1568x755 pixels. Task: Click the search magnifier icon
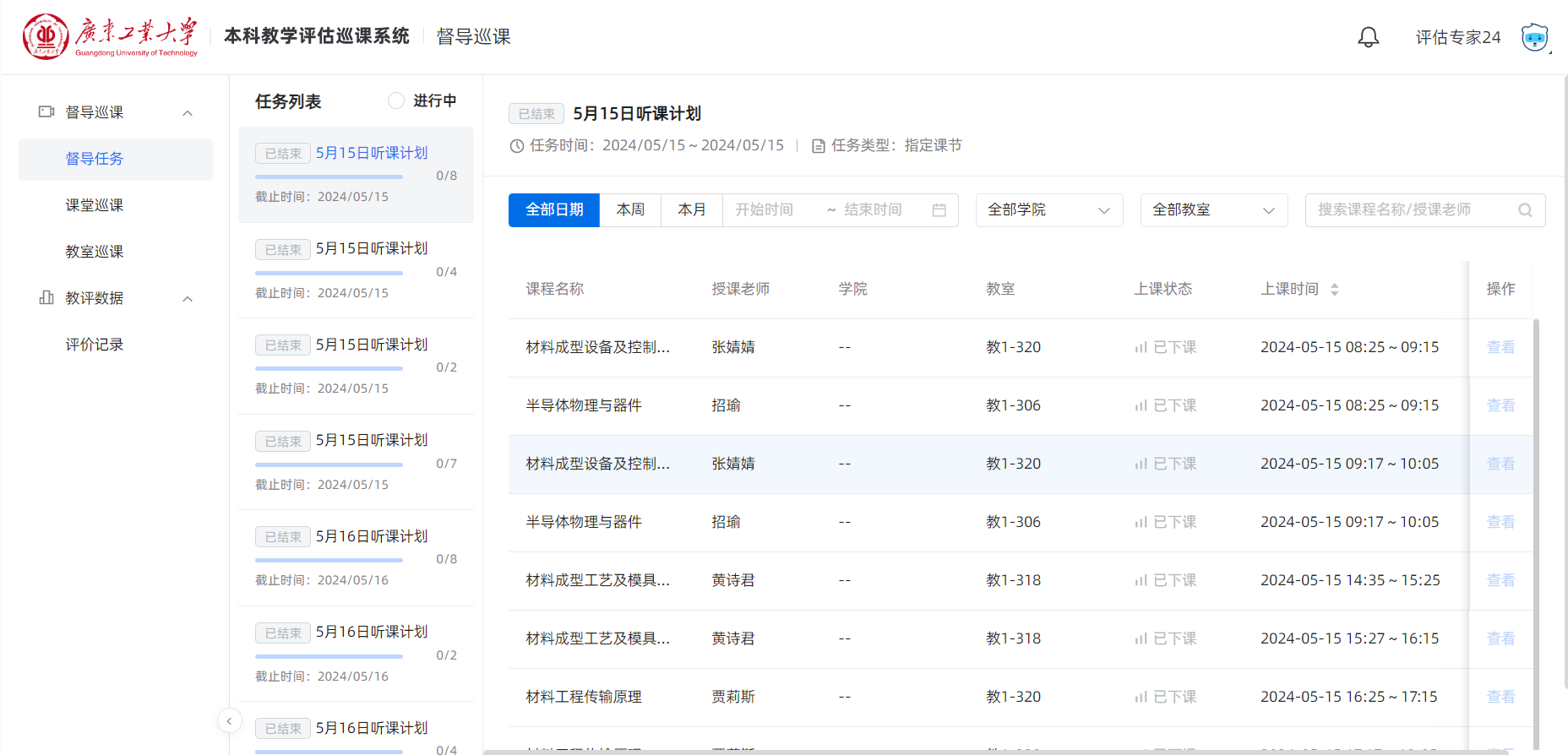[1525, 210]
